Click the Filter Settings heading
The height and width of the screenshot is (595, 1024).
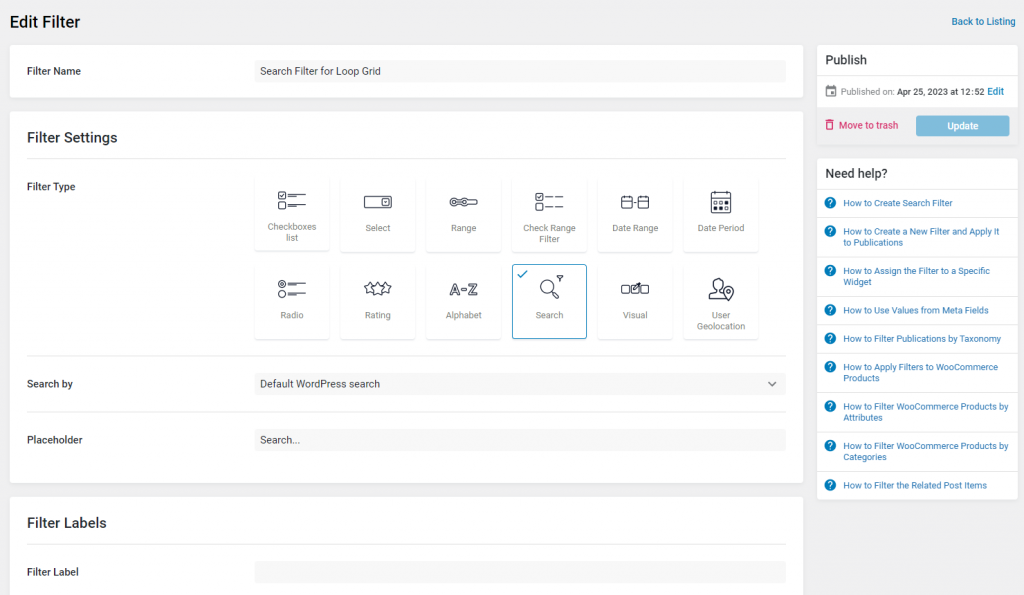pyautogui.click(x=72, y=138)
